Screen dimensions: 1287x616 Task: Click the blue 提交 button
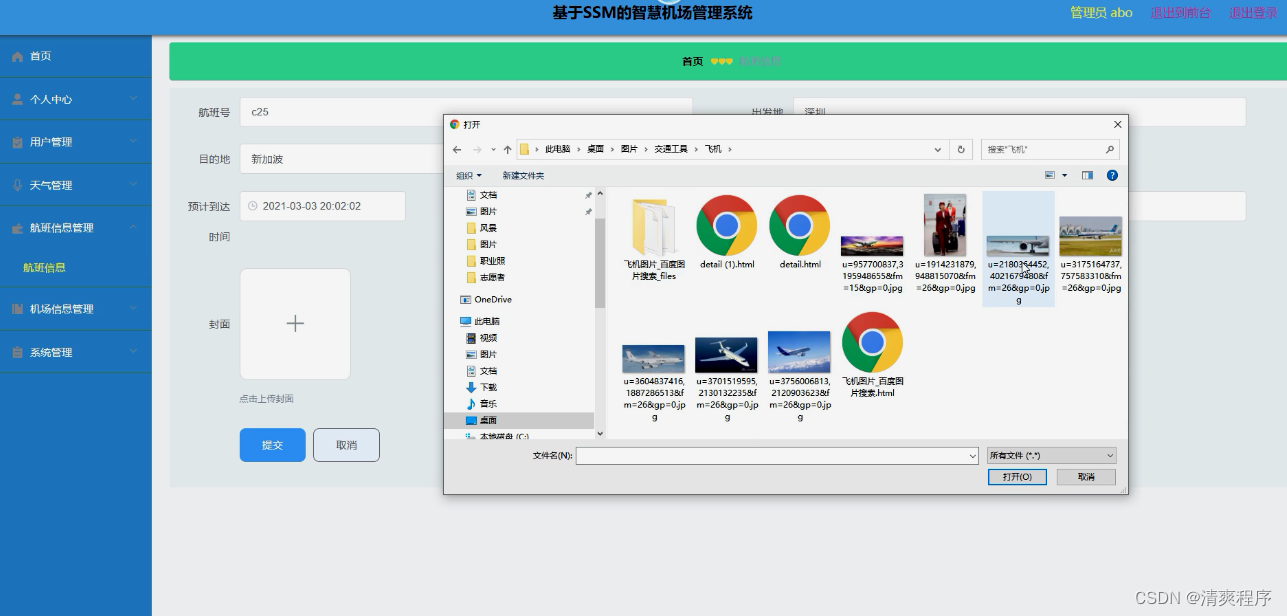click(x=272, y=445)
